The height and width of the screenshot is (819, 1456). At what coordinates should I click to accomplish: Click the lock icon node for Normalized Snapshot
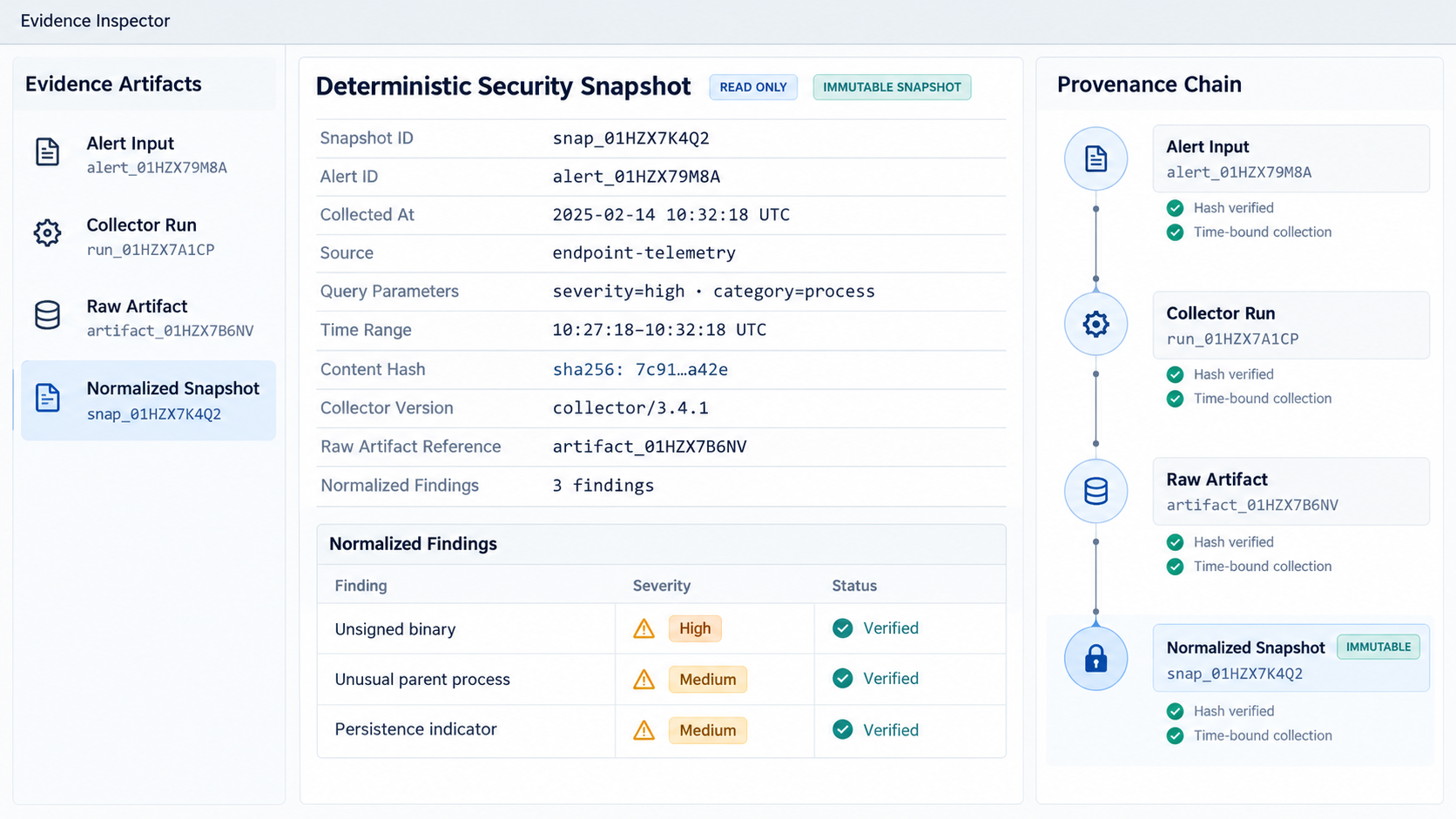pyautogui.click(x=1095, y=658)
